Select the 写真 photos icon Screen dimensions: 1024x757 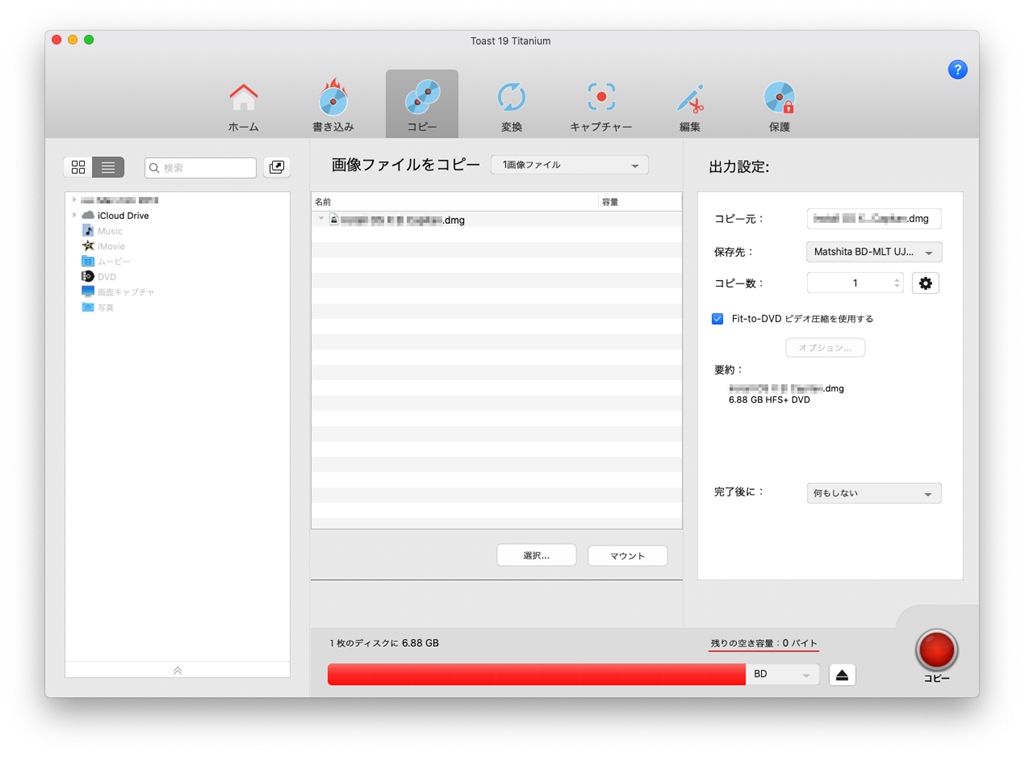(x=88, y=307)
